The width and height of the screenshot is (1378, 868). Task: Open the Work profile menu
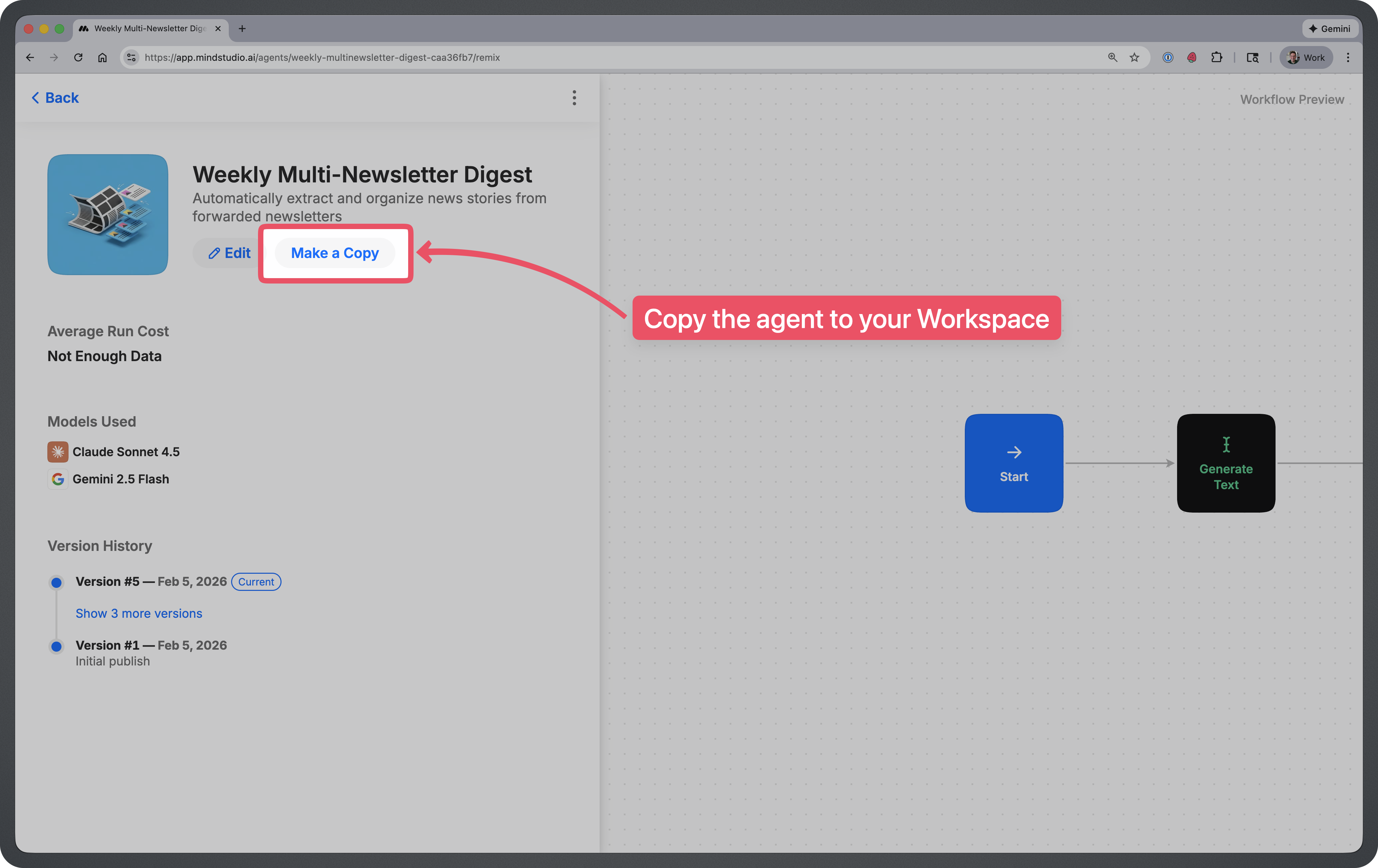click(x=1306, y=57)
